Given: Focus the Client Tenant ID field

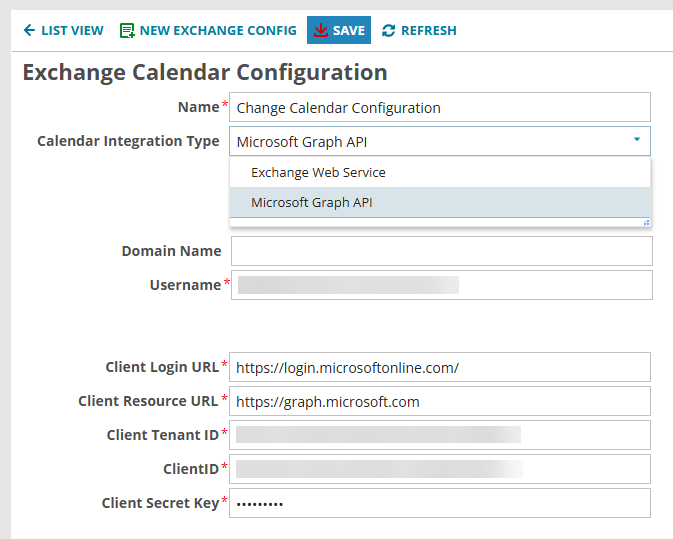Looking at the screenshot, I should coord(440,435).
